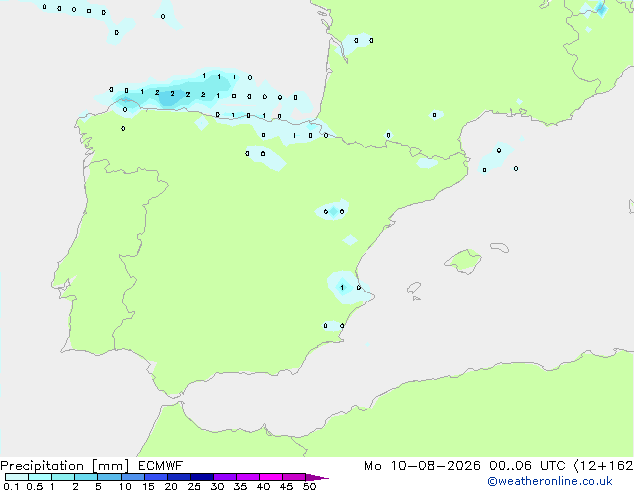Select the legend swatch between 2 and 5
Image resolution: width=634 pixels, height=490 pixels.
(x=86, y=477)
